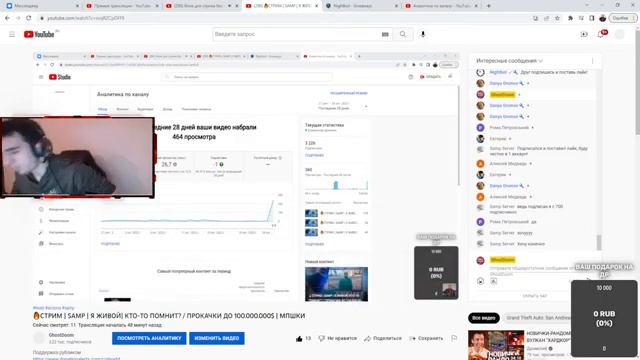Open the Create video camera icon
640x360 pixels.
584,34
